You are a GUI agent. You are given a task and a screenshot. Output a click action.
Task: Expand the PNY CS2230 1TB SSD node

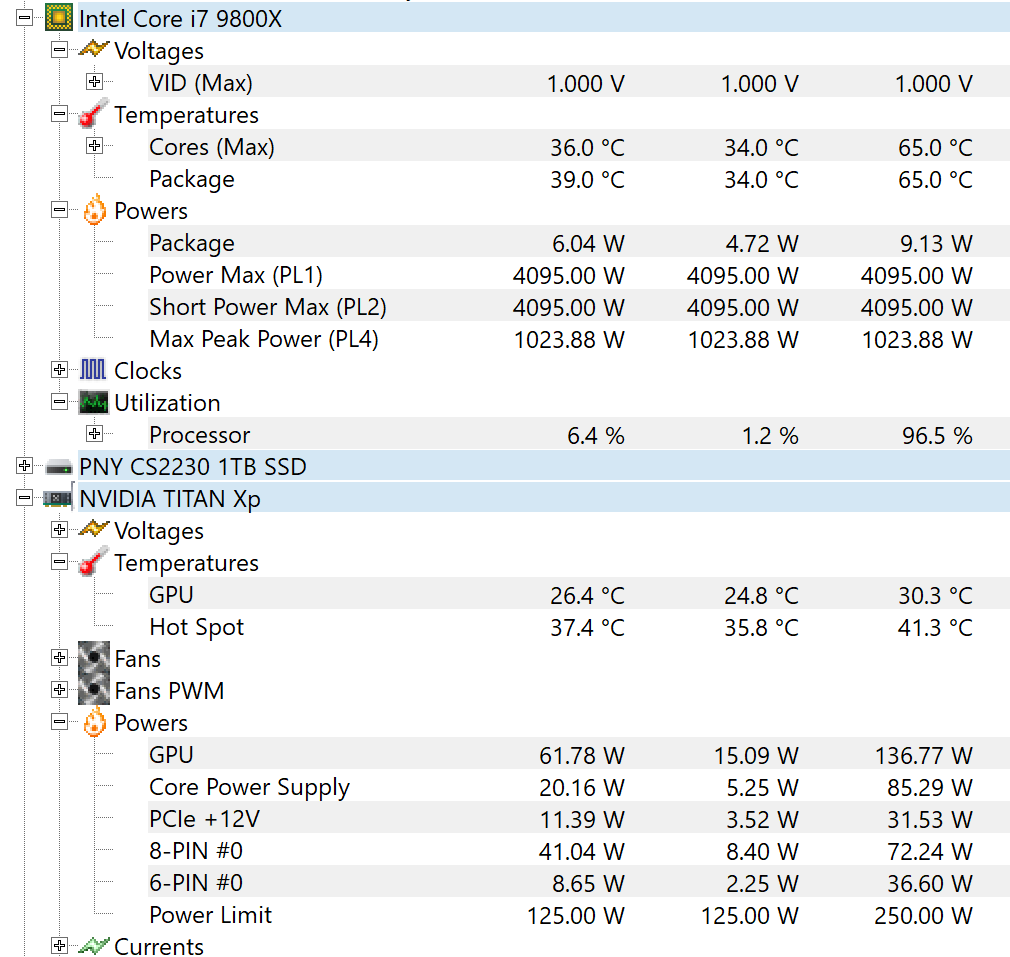coord(24,466)
